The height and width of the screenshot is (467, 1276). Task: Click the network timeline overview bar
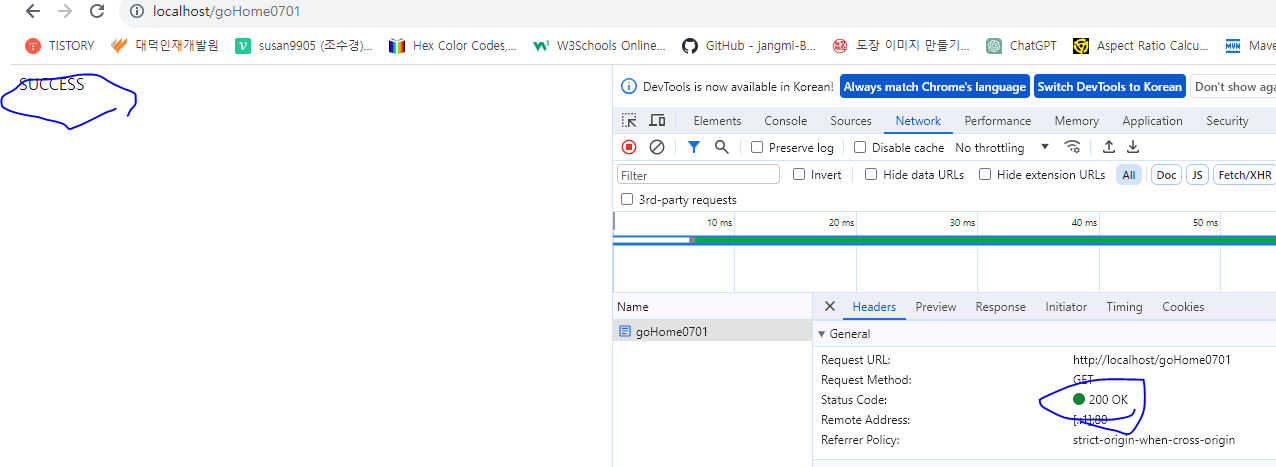pyautogui.click(x=944, y=240)
